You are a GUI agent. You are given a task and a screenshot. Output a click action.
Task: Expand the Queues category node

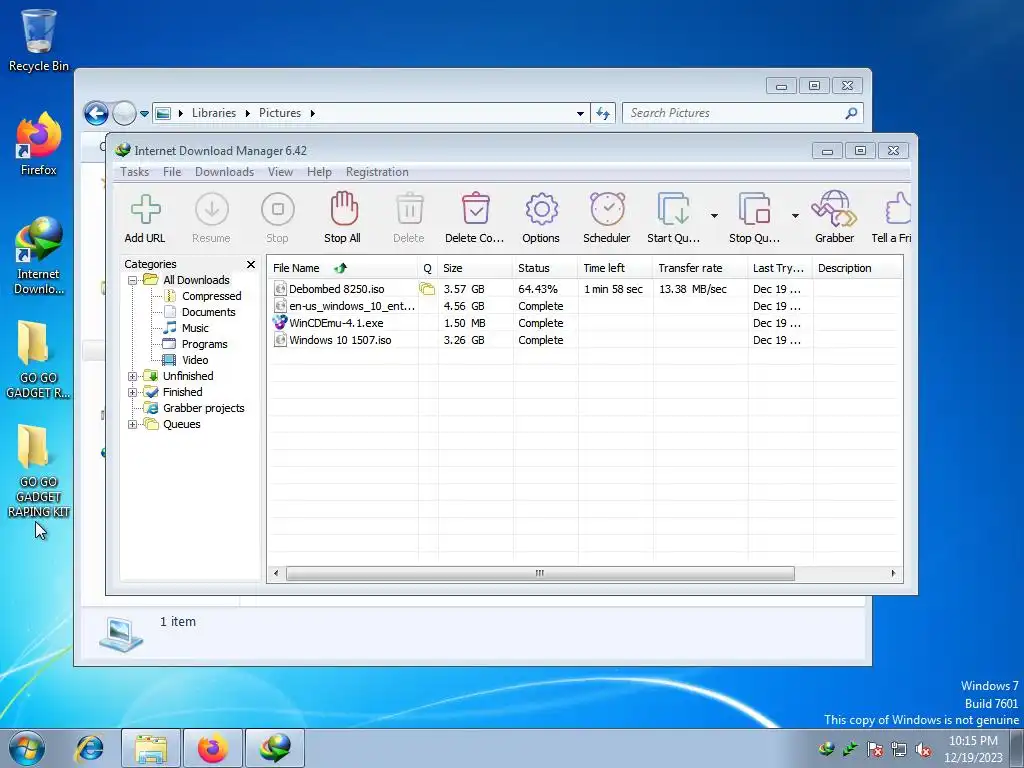click(133, 424)
